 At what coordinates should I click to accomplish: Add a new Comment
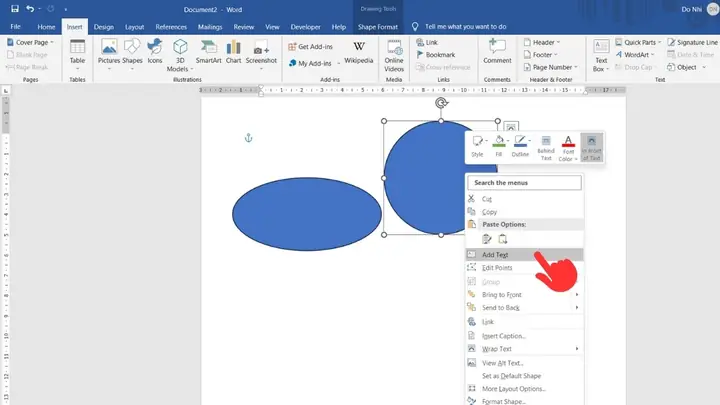click(497, 51)
